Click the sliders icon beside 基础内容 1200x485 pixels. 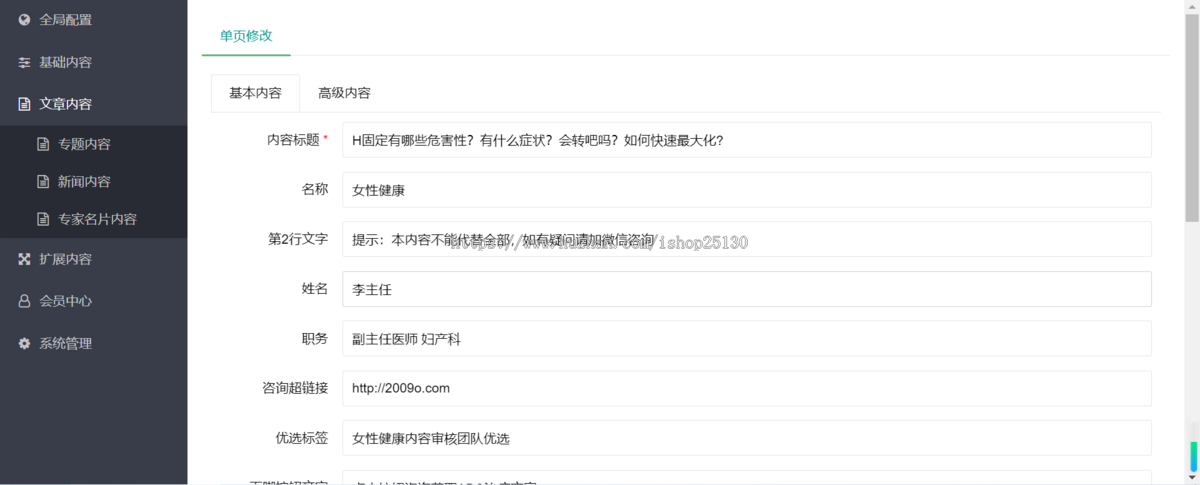tap(24, 62)
